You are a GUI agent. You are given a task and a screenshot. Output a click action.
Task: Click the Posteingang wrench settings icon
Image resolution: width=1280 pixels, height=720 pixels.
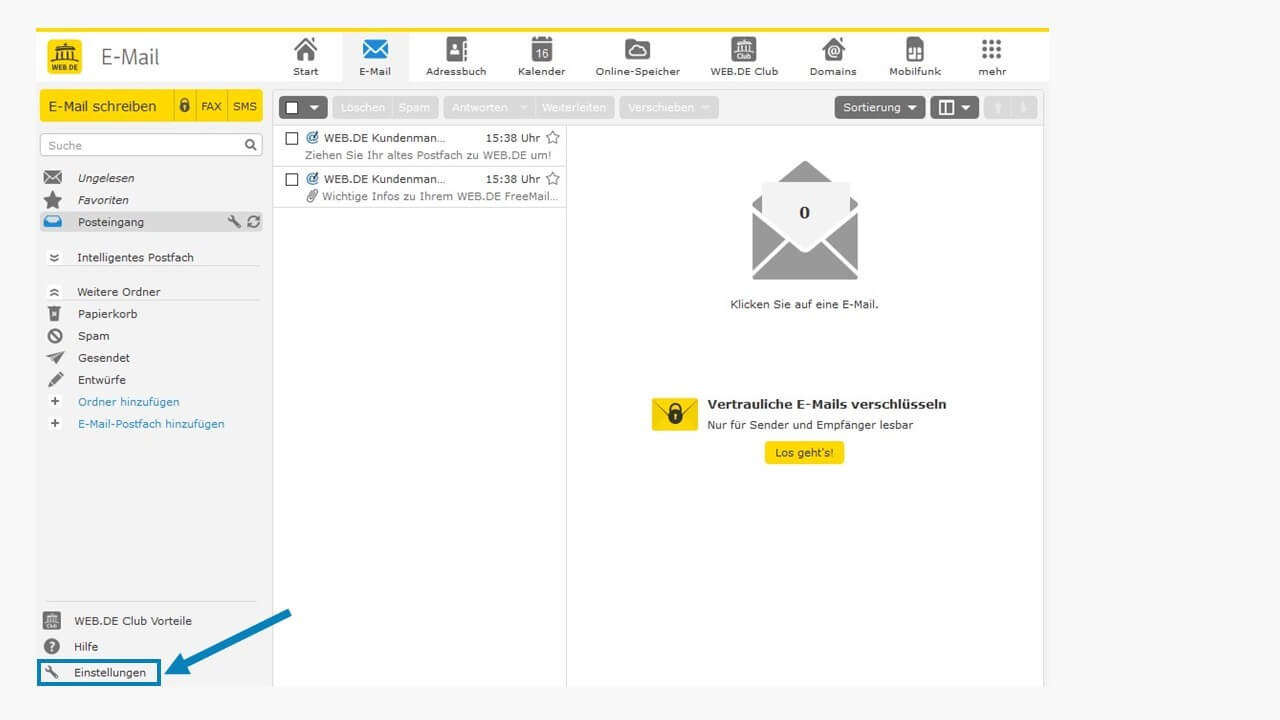pyautogui.click(x=234, y=222)
